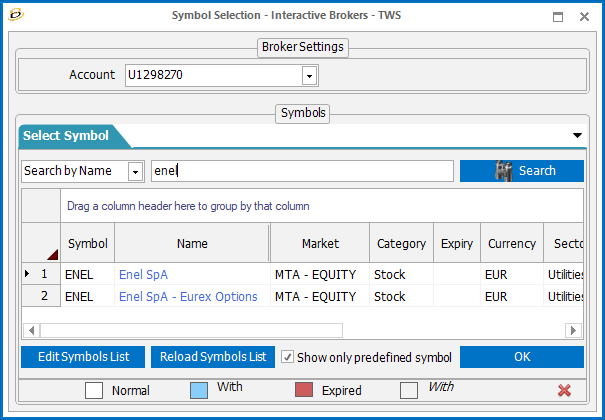
Task: Click the Normal white color swatch
Action: click(x=94, y=390)
